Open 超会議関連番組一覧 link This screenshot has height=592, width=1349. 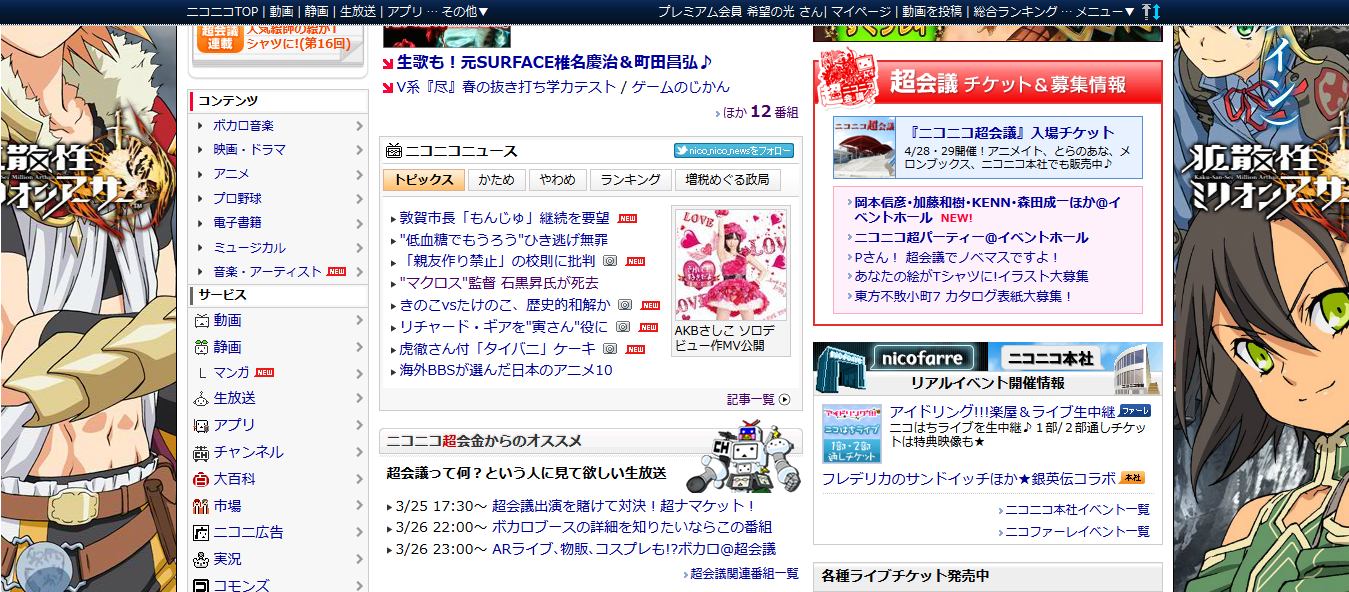tap(745, 574)
